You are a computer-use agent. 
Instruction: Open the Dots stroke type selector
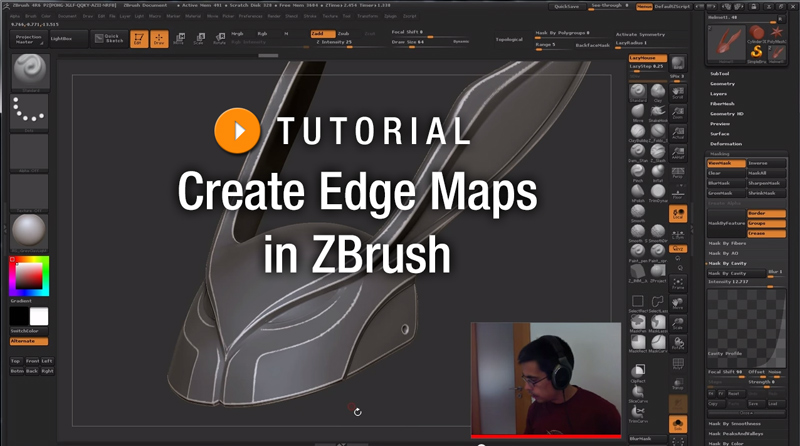[x=29, y=112]
